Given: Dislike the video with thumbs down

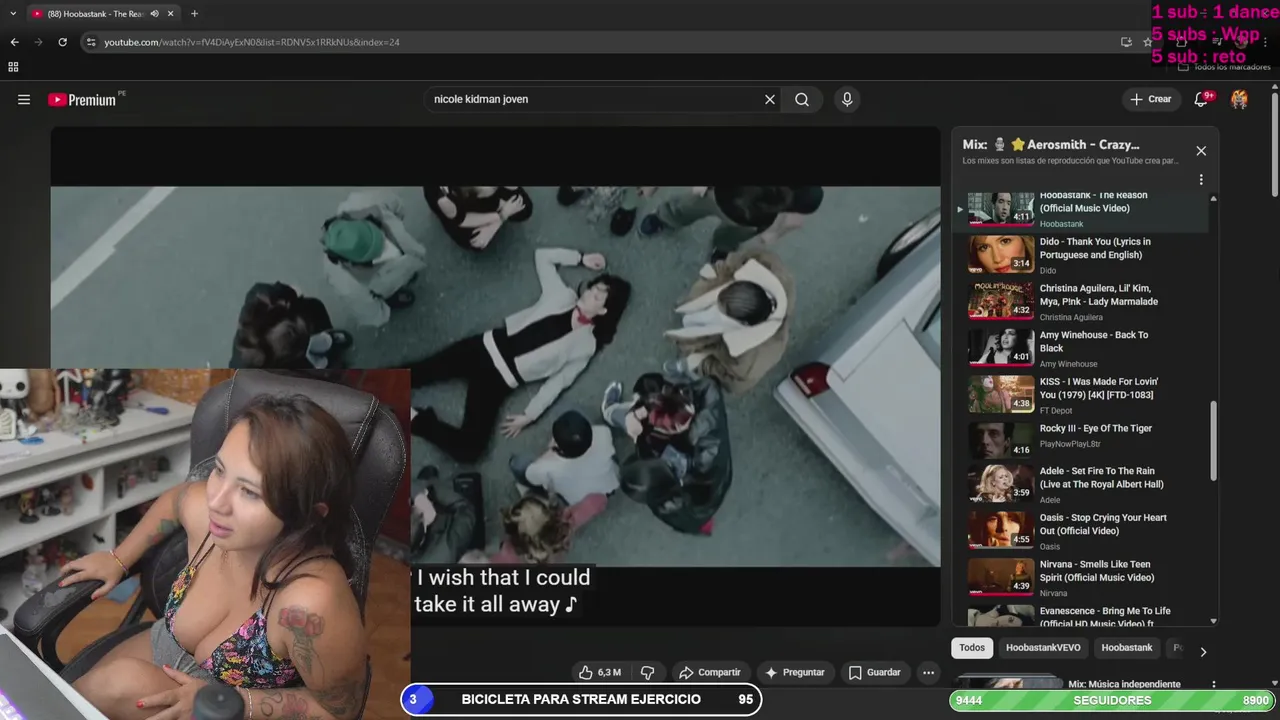Looking at the screenshot, I should (647, 672).
